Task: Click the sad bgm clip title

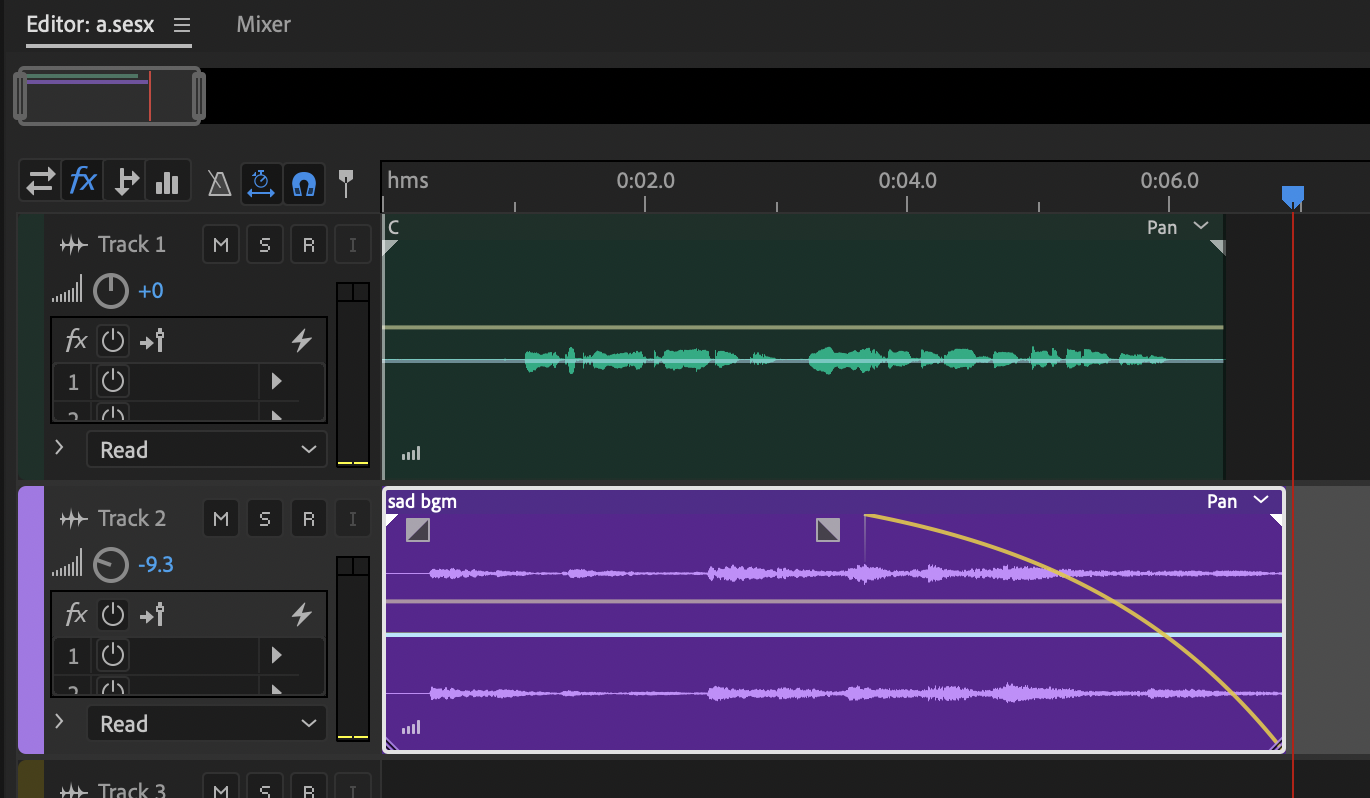Action: 422,501
